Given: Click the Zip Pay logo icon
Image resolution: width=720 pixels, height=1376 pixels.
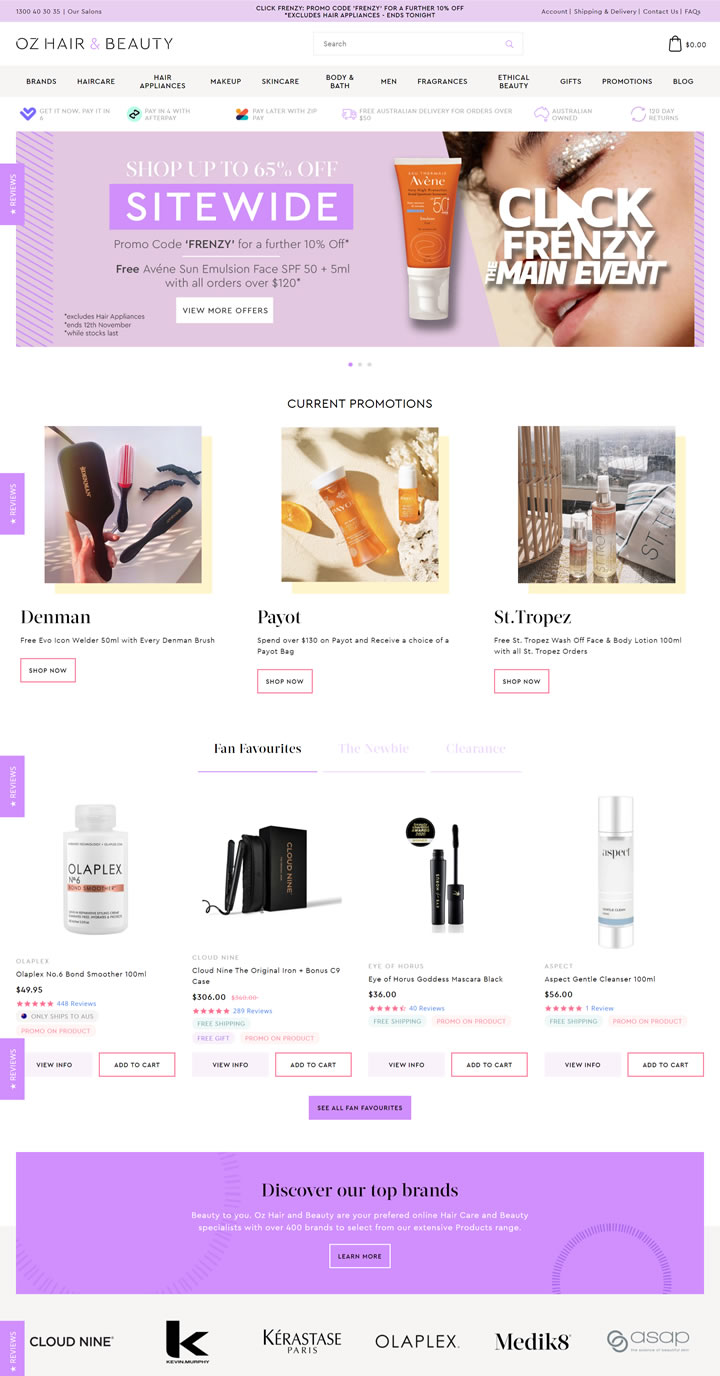Looking at the screenshot, I should coord(242,114).
